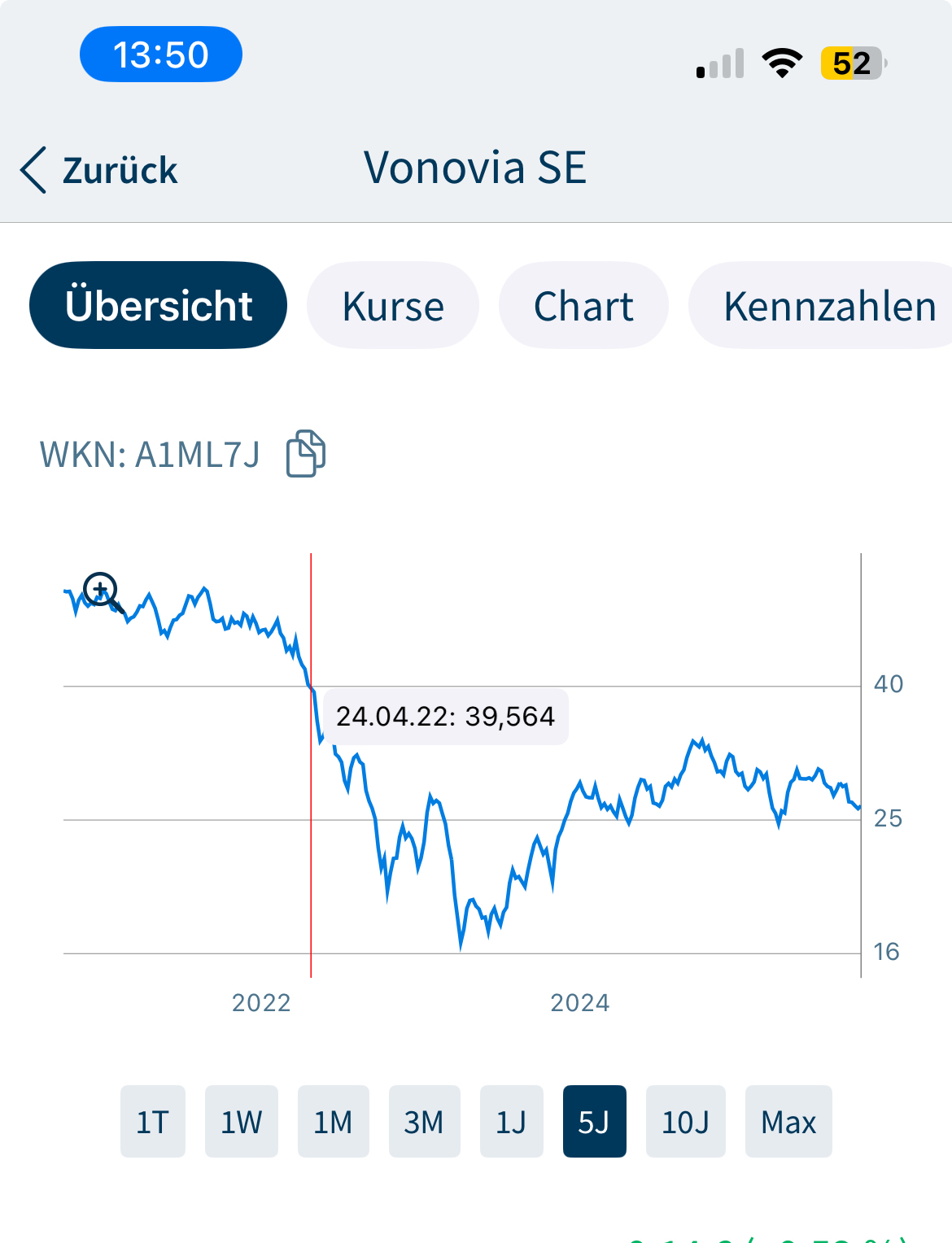Copy the WKN with the copy icon
Viewport: 952px width, 1243px height.
[306, 453]
